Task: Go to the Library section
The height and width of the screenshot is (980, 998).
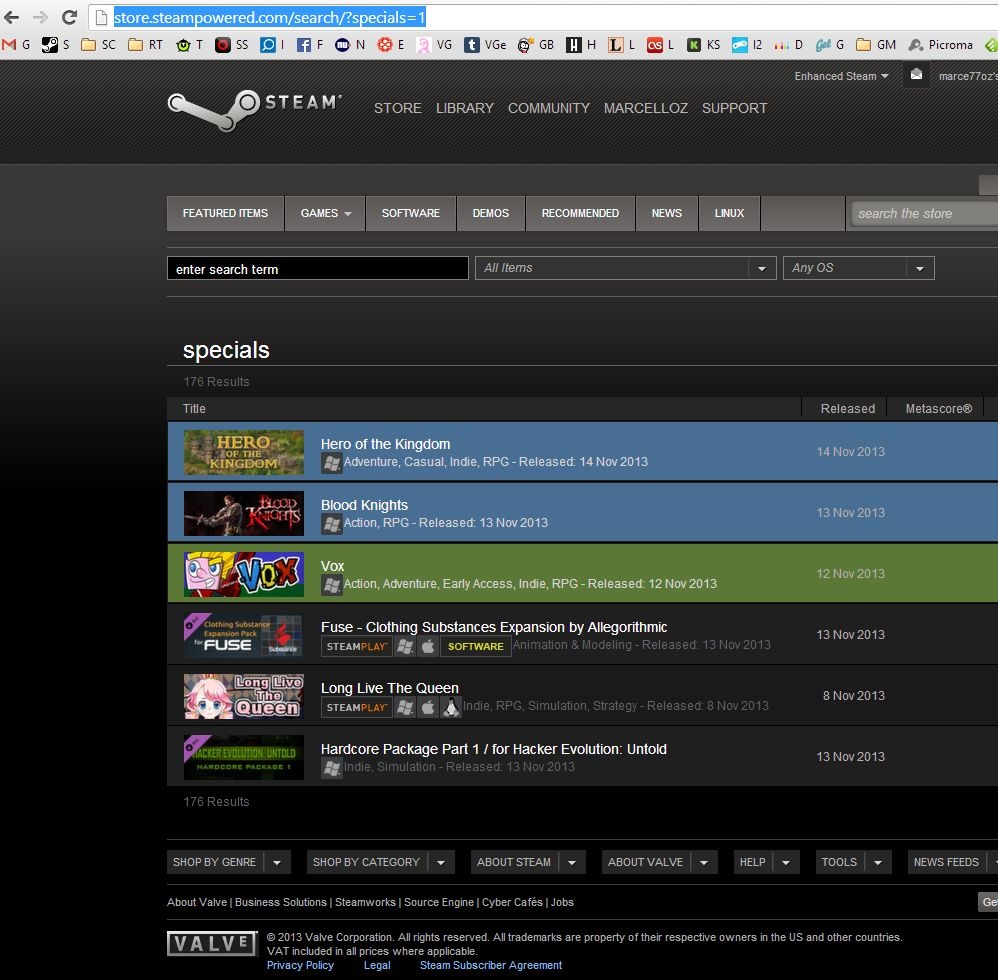Action: coord(465,108)
